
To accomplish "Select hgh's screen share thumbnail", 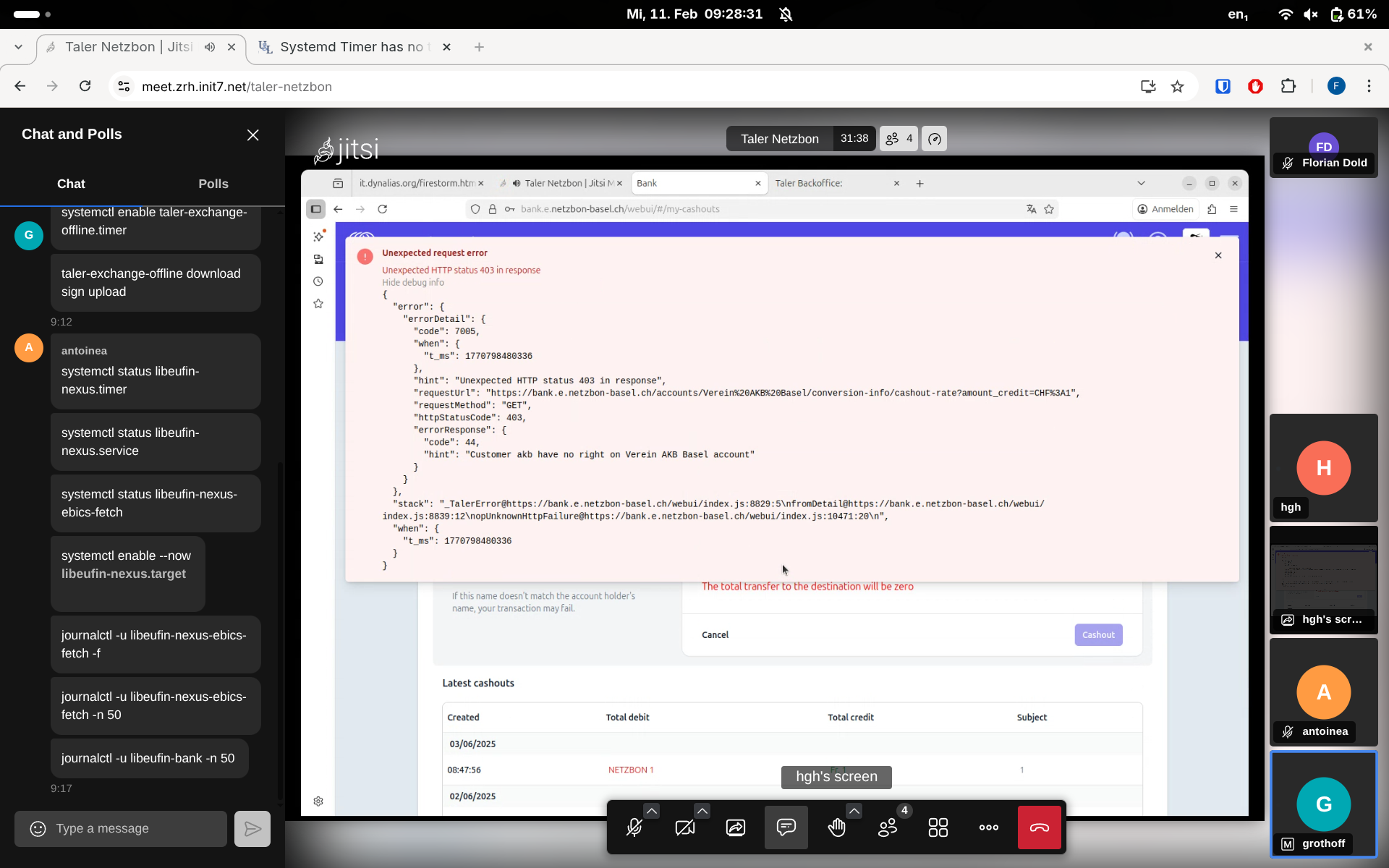I will click(x=1323, y=580).
